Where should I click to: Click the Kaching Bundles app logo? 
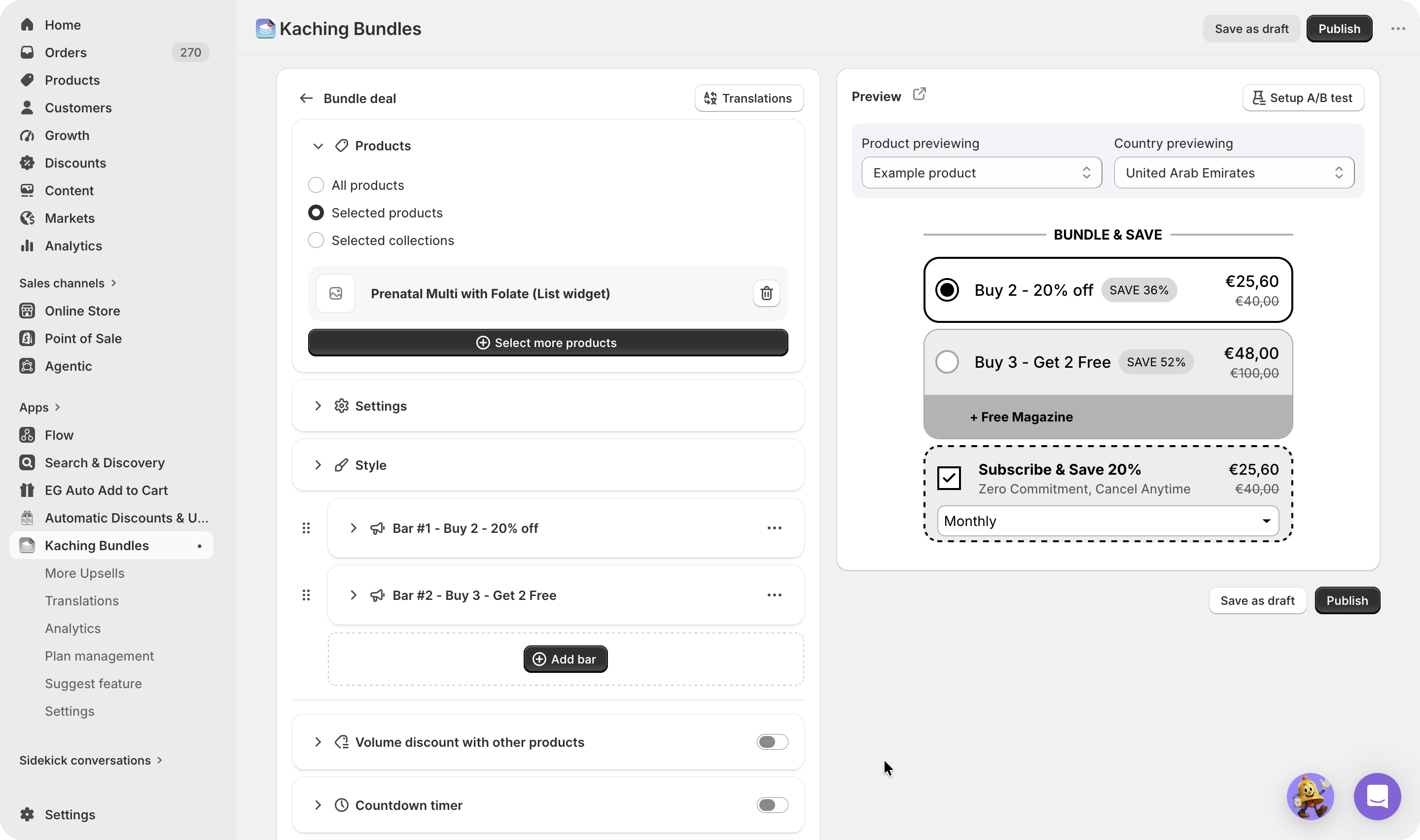pos(265,29)
